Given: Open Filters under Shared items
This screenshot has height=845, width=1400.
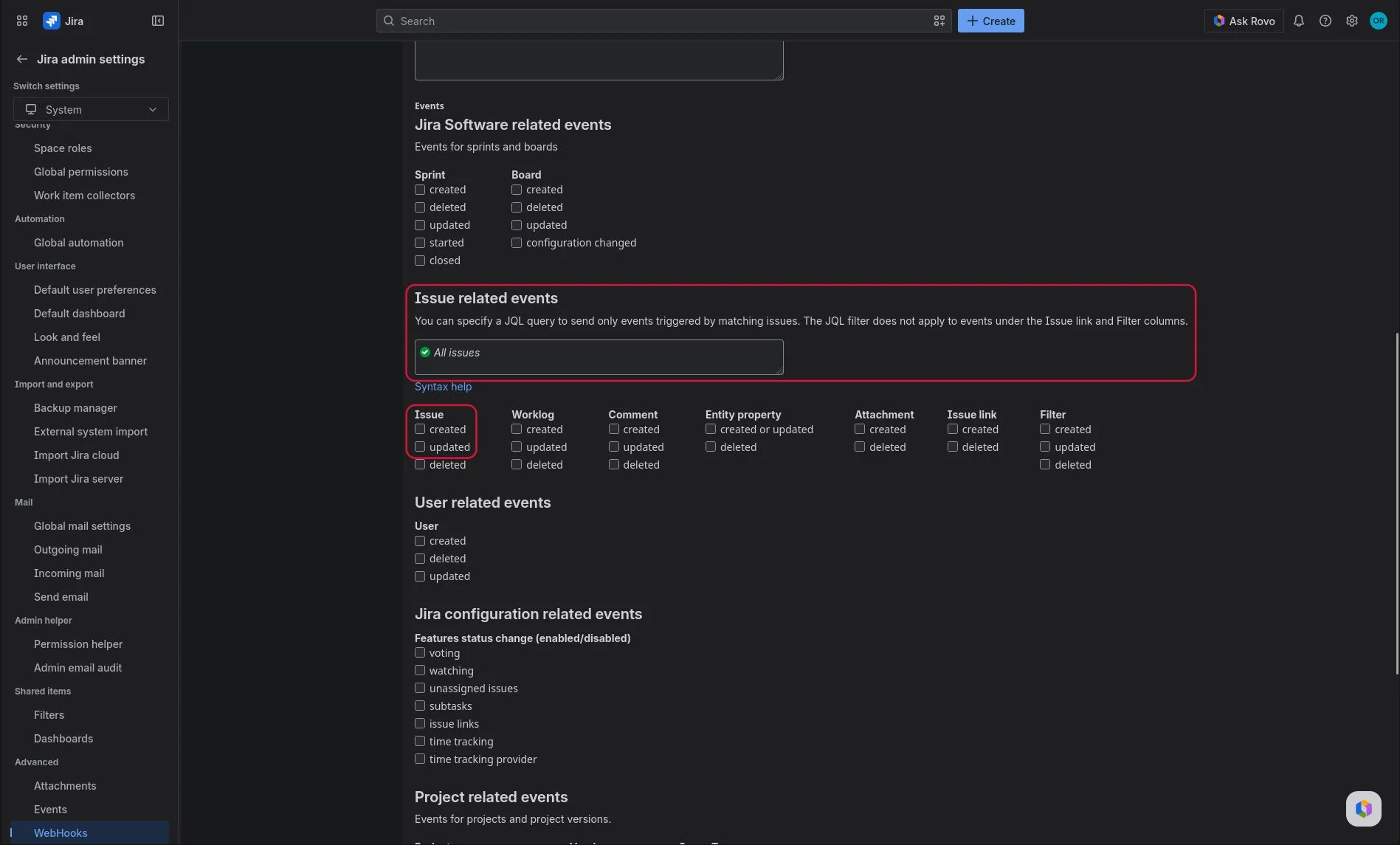Looking at the screenshot, I should click(x=49, y=715).
